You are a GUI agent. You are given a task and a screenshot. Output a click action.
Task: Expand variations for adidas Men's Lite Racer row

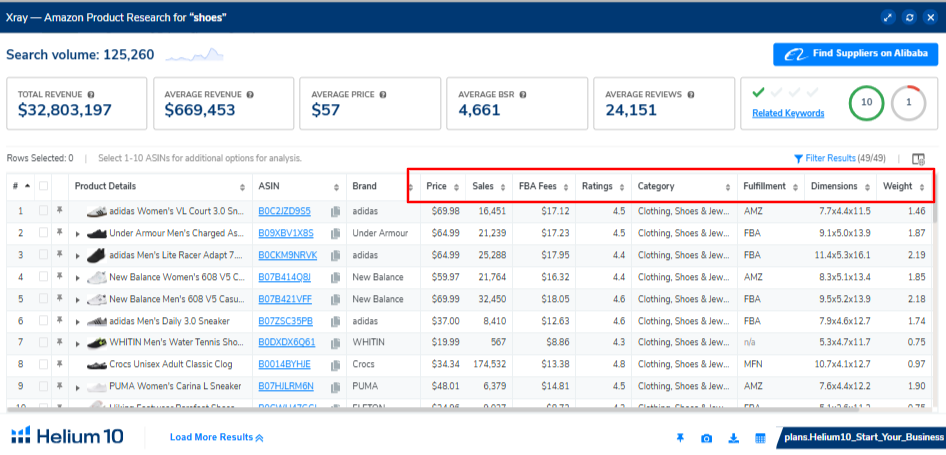point(78,256)
